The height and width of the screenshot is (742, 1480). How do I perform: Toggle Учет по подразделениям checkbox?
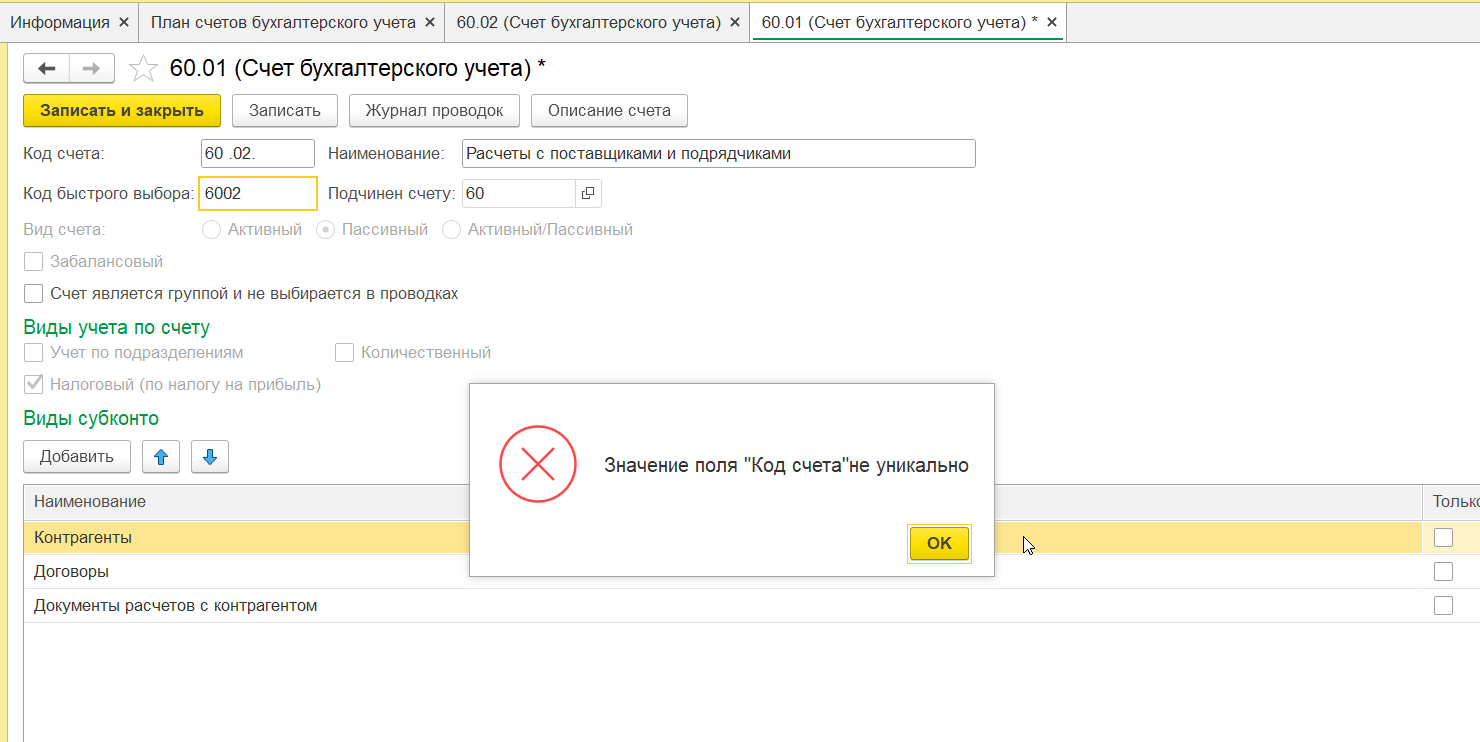click(x=34, y=353)
